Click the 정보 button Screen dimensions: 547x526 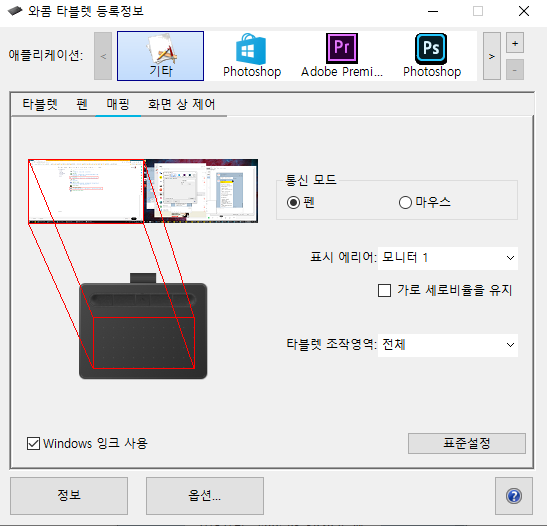tap(69, 496)
